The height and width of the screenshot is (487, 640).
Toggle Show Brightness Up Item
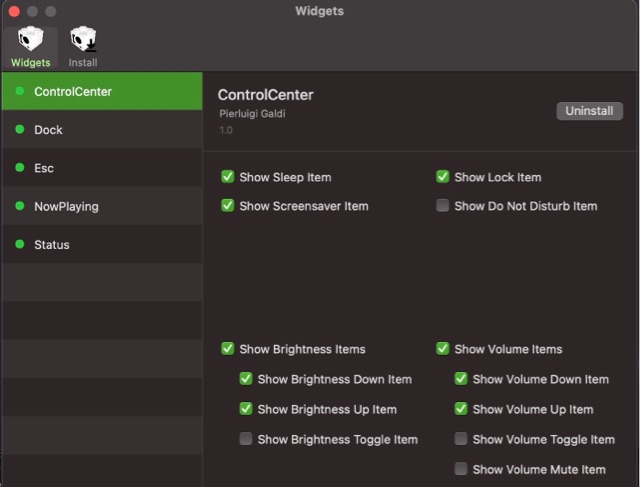pyautogui.click(x=246, y=409)
